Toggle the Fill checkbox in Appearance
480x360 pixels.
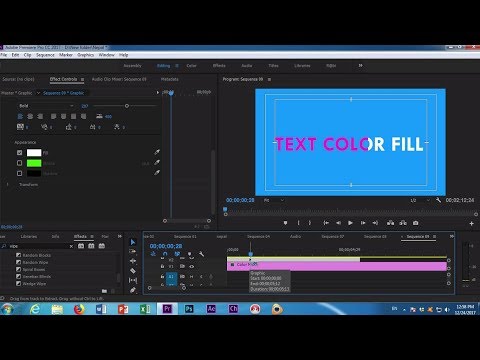(x=20, y=152)
